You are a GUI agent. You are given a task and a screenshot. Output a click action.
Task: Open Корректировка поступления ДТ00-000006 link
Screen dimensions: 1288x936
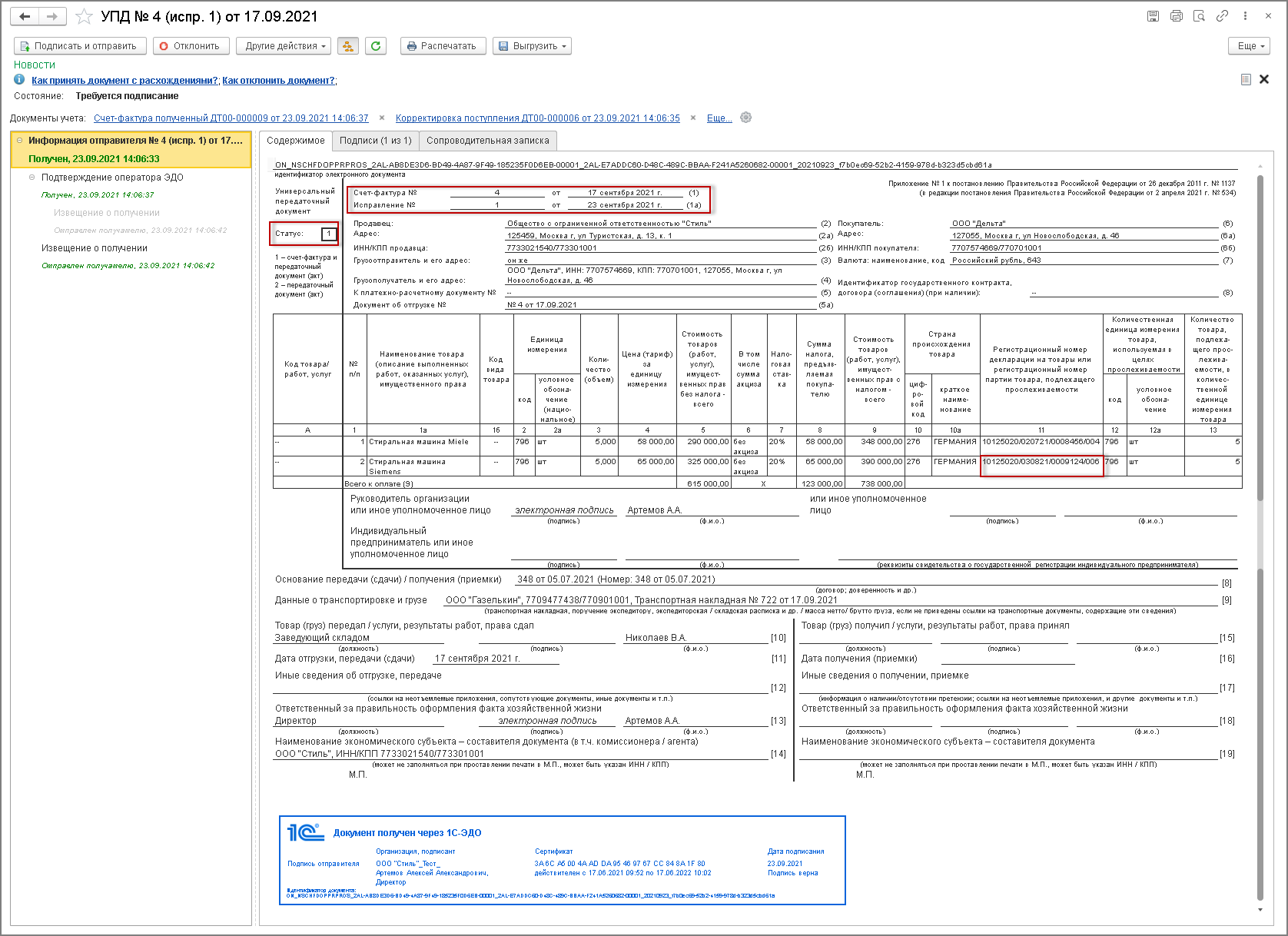coord(538,118)
